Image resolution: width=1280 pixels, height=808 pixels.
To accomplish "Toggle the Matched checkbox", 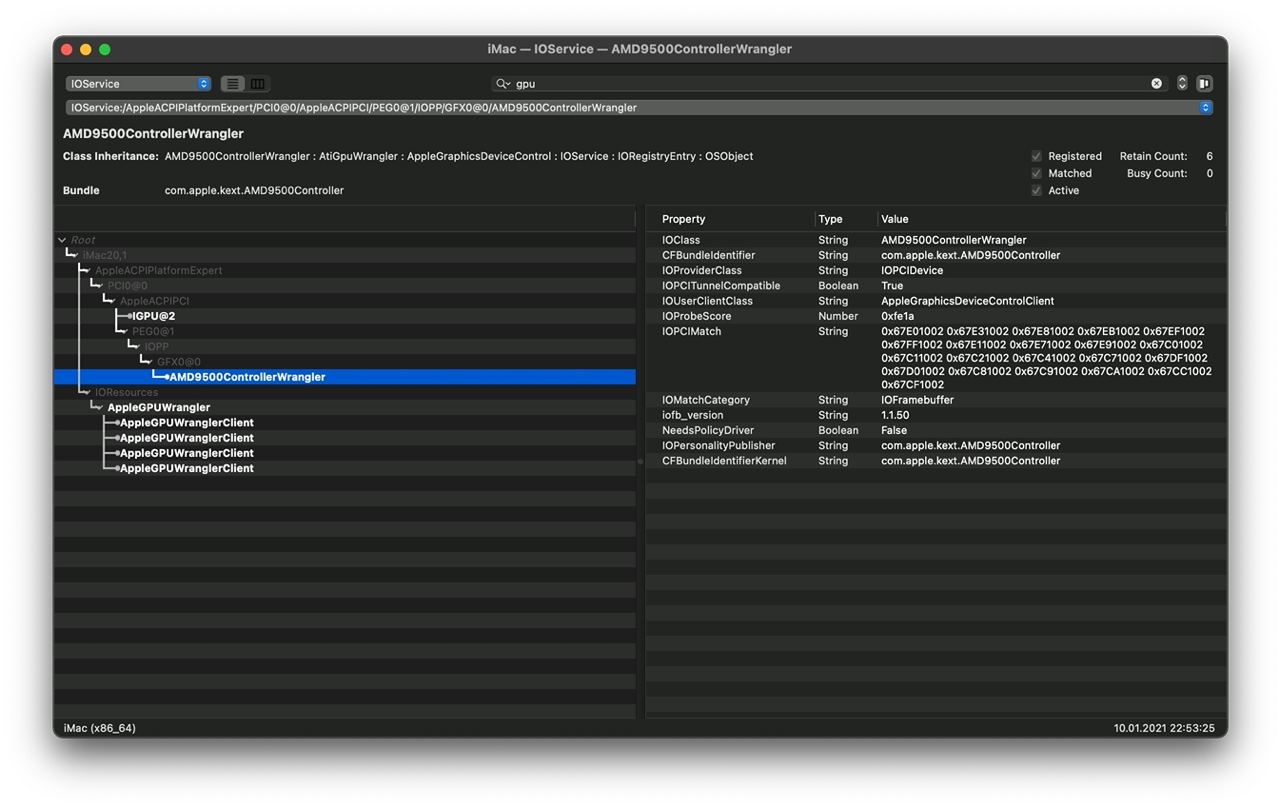I will click(x=1036, y=173).
